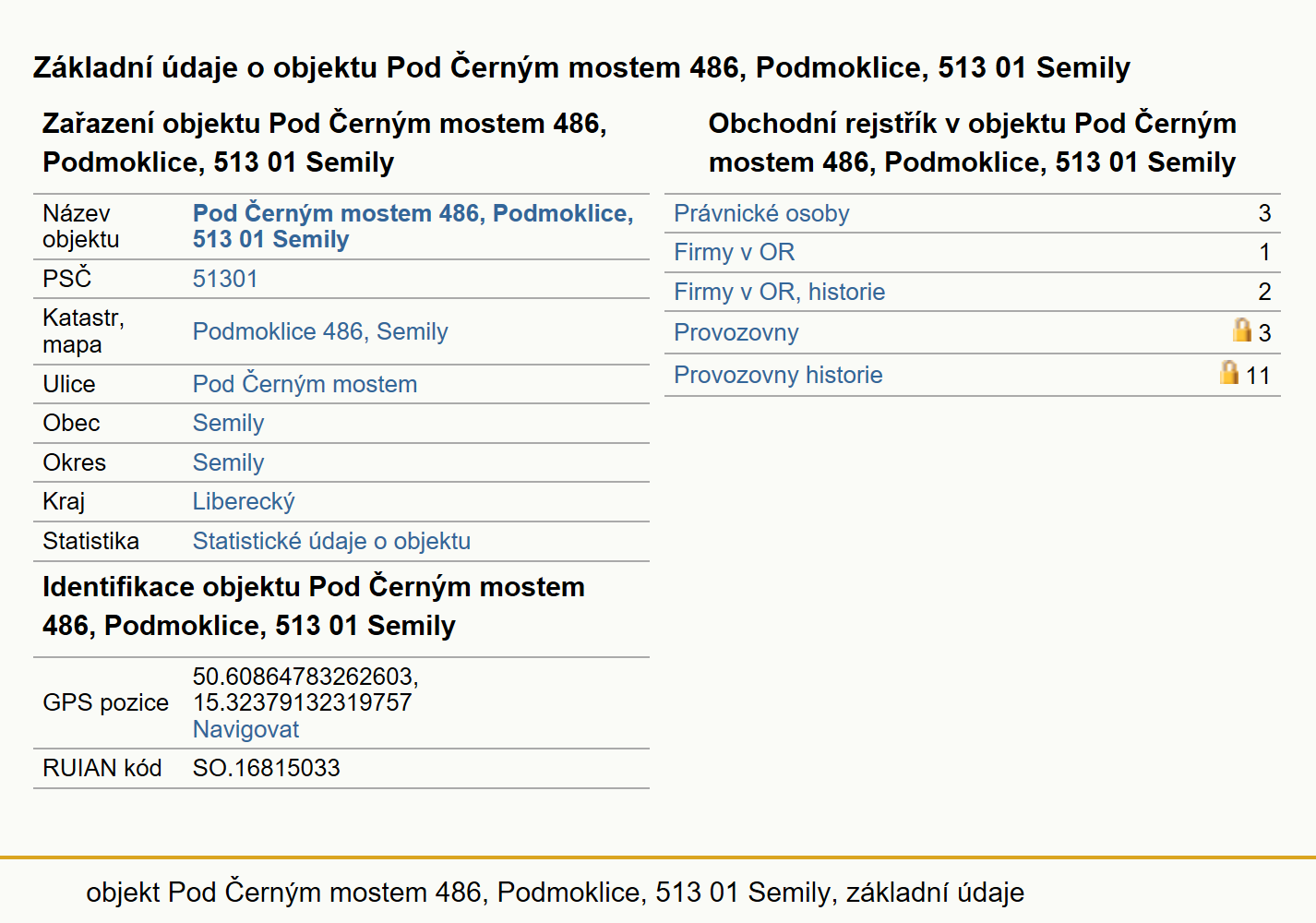
Task: Open the street link Pod Černým mostem
Action: (305, 384)
